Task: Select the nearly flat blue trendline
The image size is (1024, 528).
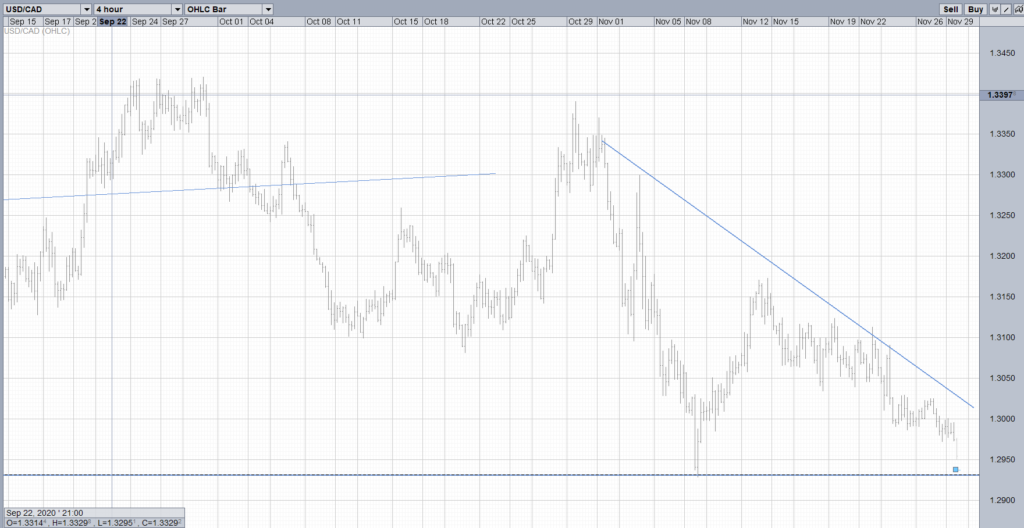Action: click(x=250, y=186)
